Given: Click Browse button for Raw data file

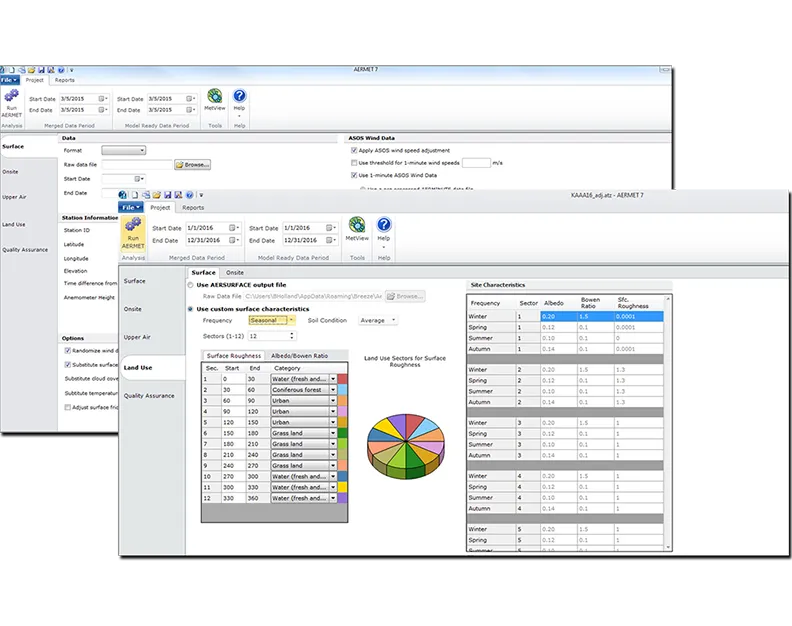Looking at the screenshot, I should (193, 164).
